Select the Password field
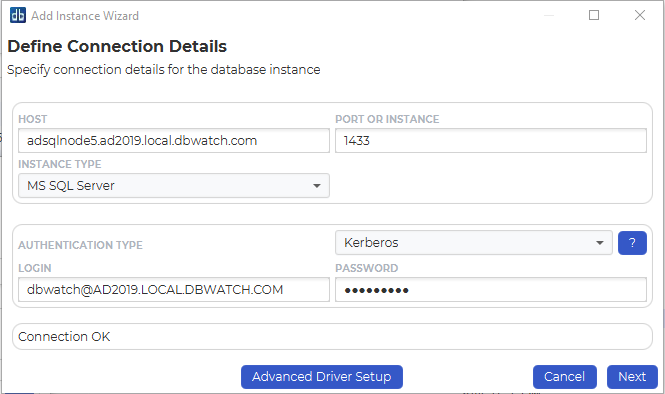This screenshot has height=394, width=665. pyautogui.click(x=491, y=290)
